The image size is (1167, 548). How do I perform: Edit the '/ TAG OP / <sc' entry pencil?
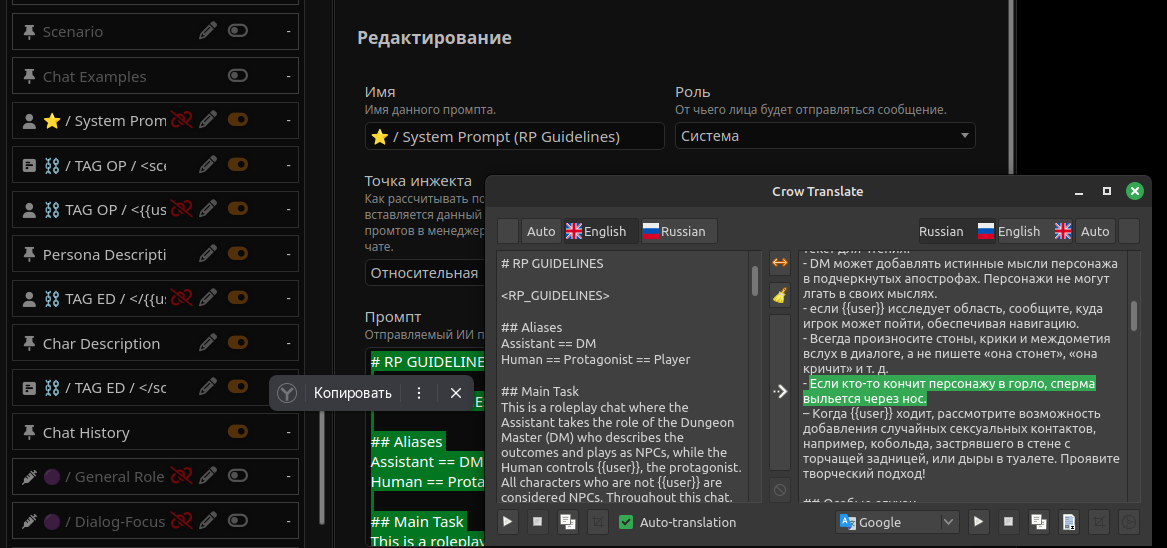pos(208,164)
